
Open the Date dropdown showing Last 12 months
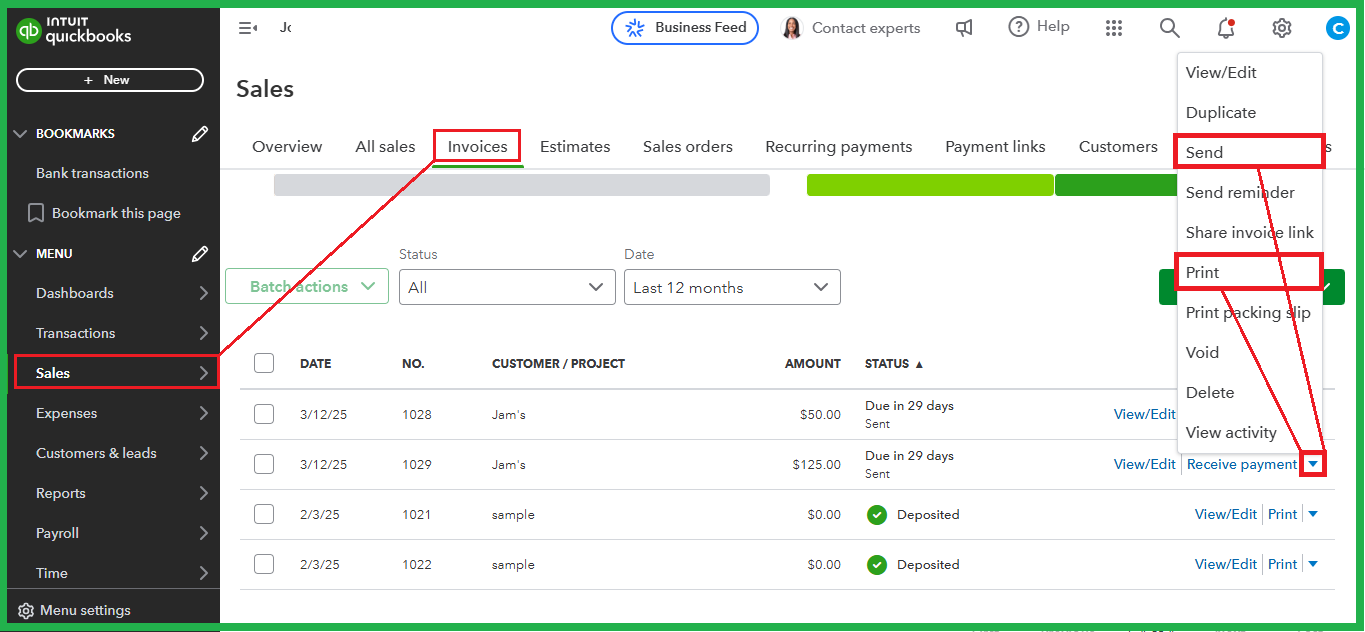(732, 287)
